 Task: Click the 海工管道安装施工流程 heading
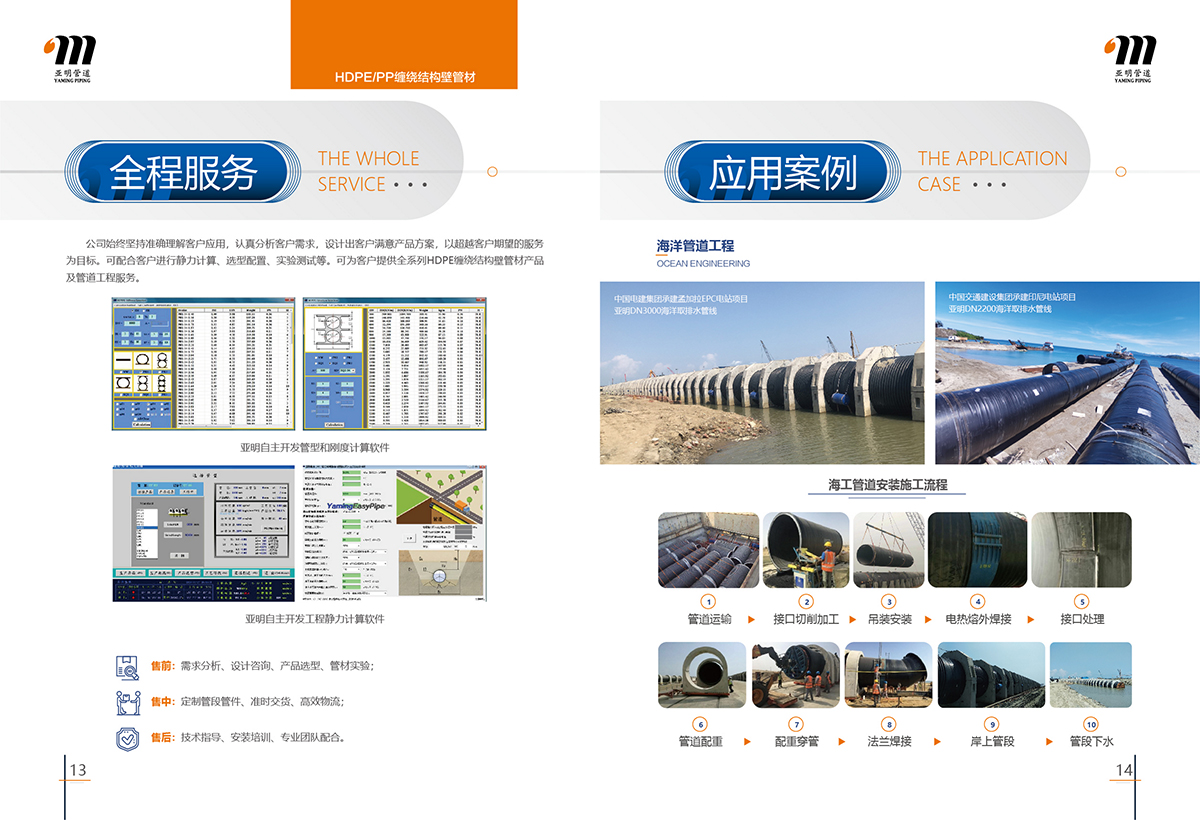pyautogui.click(x=887, y=485)
